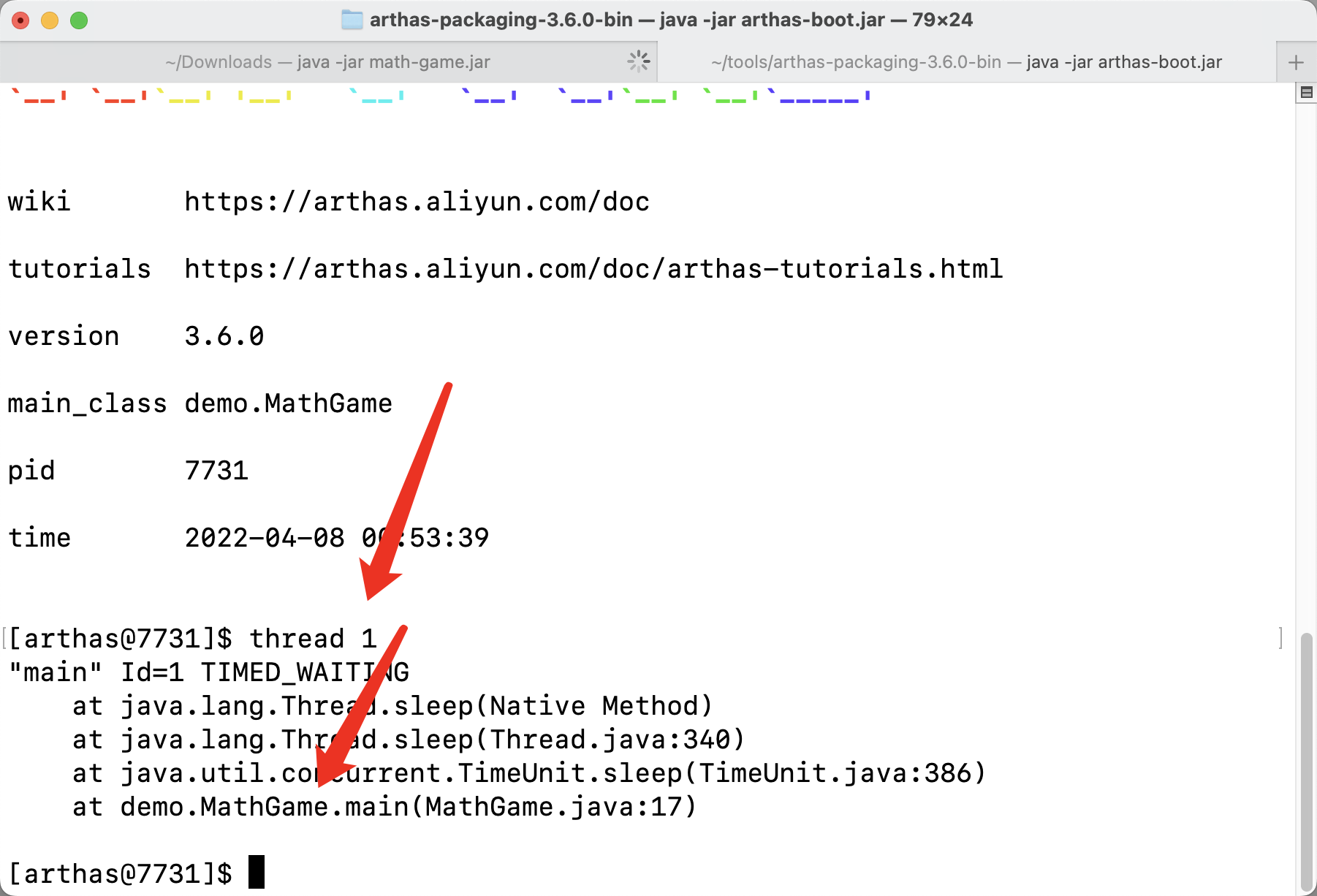Click the terminal cursor at the last prompt
Screen dimensions: 1317x896
click(257, 872)
